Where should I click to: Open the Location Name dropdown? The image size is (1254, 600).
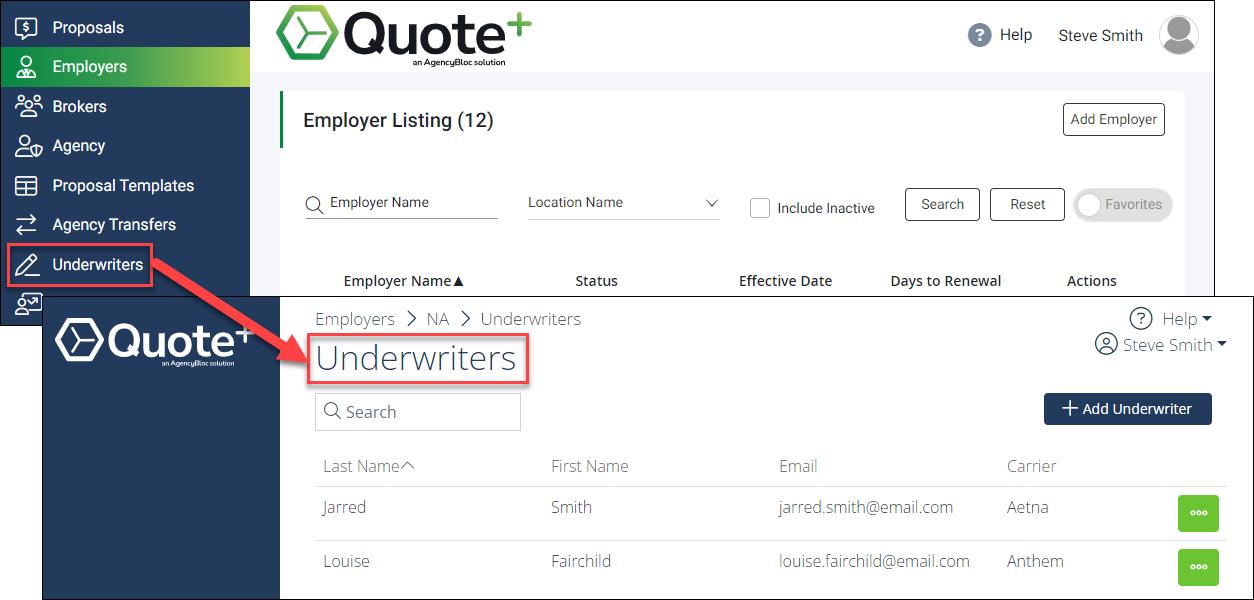(624, 202)
